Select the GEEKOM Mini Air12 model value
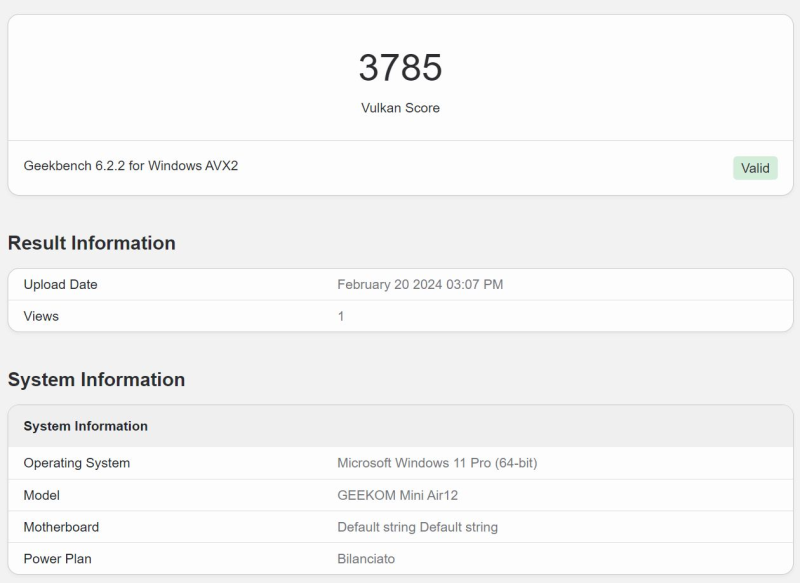800x583 pixels. (x=397, y=495)
